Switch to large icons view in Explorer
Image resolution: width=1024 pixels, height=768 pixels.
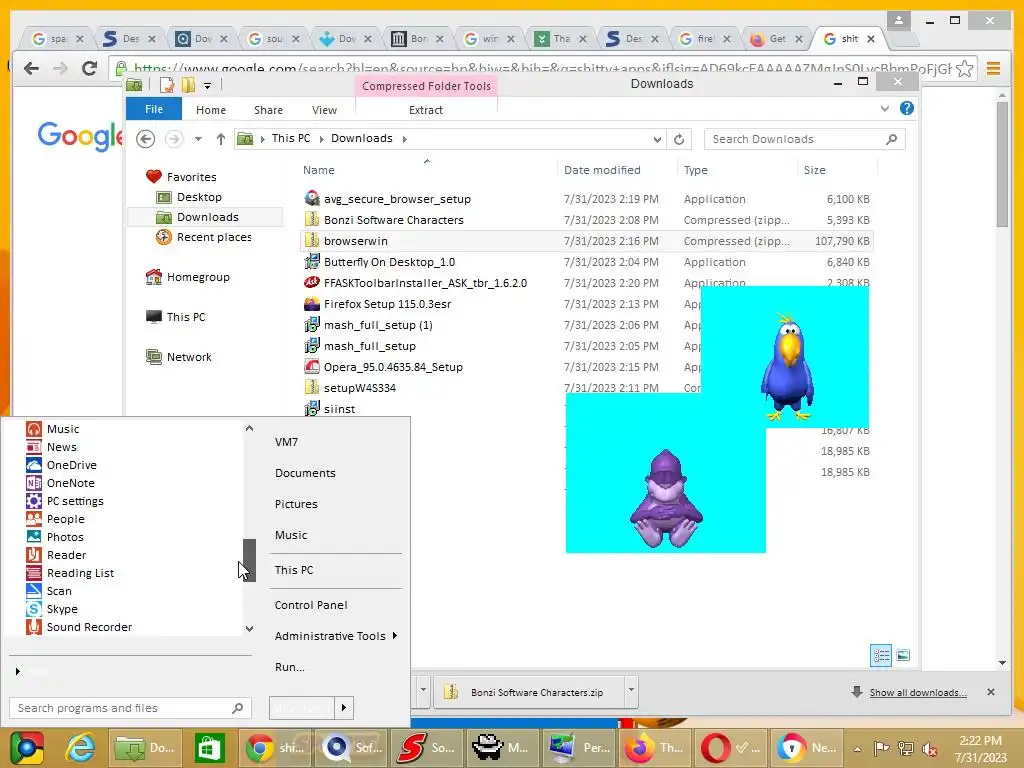[903, 655]
